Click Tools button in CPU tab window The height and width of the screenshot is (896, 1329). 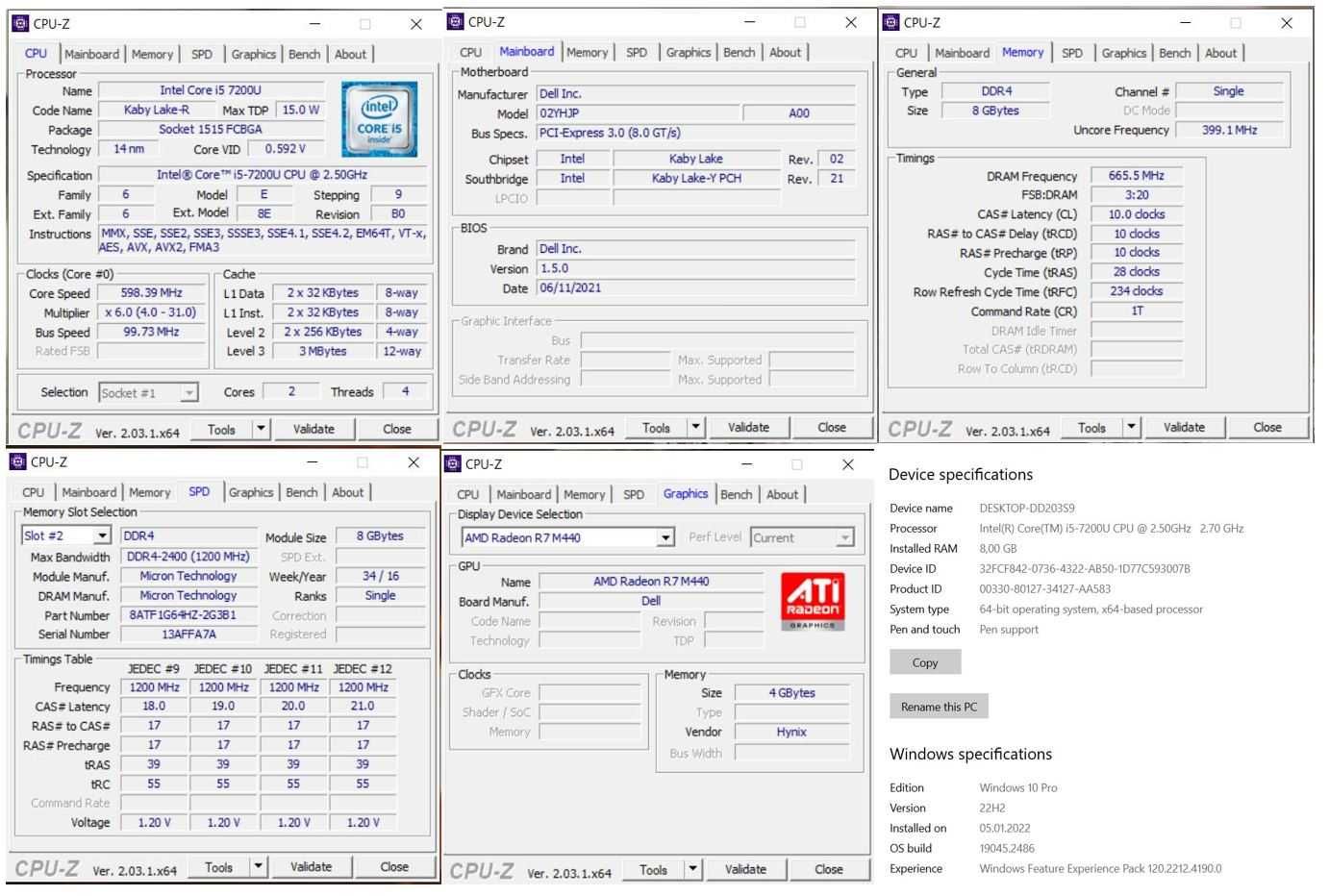[221, 429]
